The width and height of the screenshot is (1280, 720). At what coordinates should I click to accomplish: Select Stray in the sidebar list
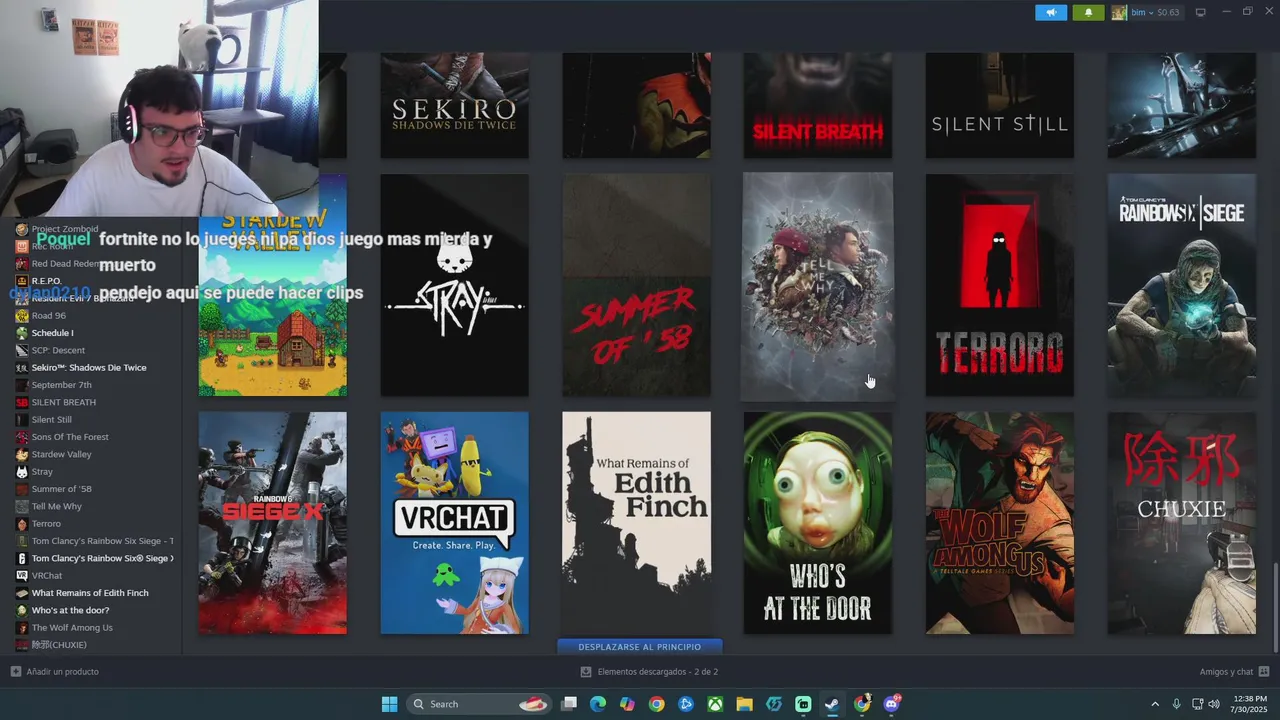point(42,472)
